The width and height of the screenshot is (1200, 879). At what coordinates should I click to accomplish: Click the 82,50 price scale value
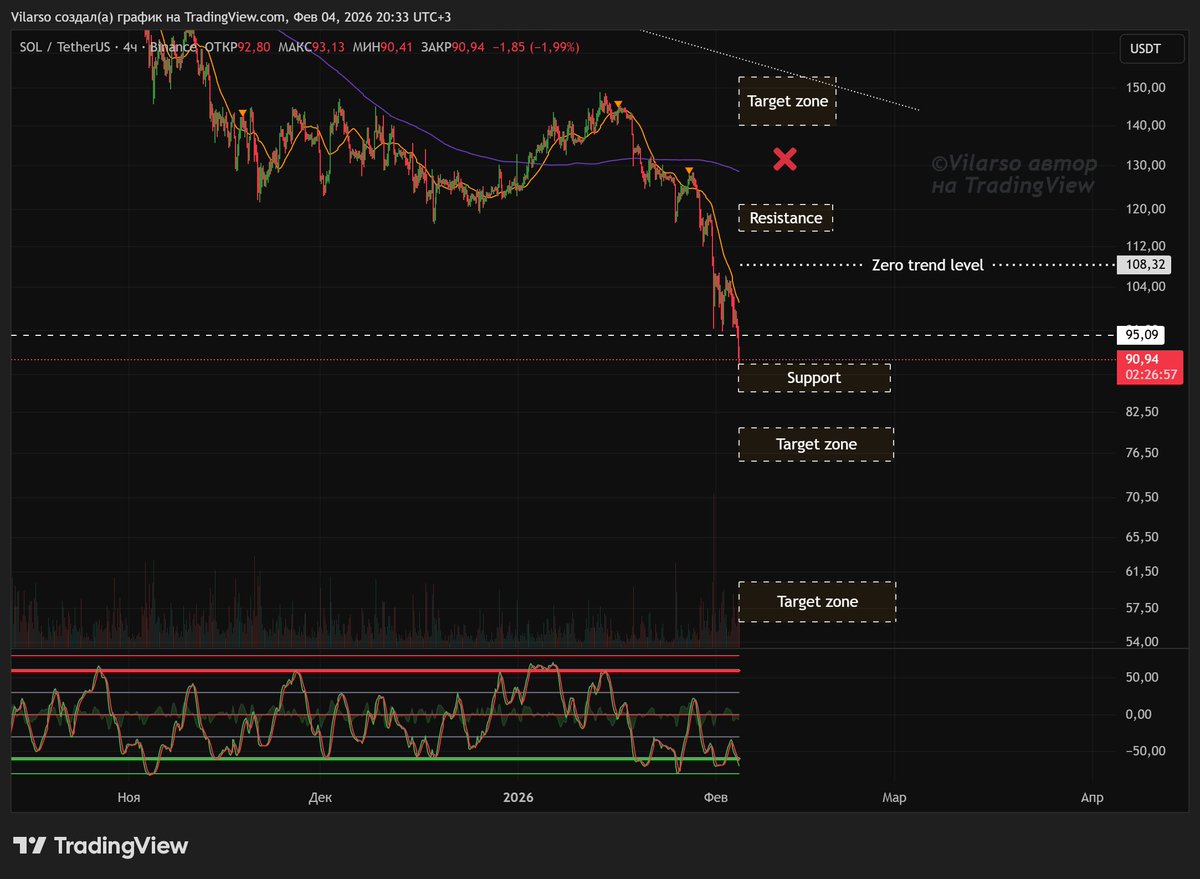[x=1141, y=412]
